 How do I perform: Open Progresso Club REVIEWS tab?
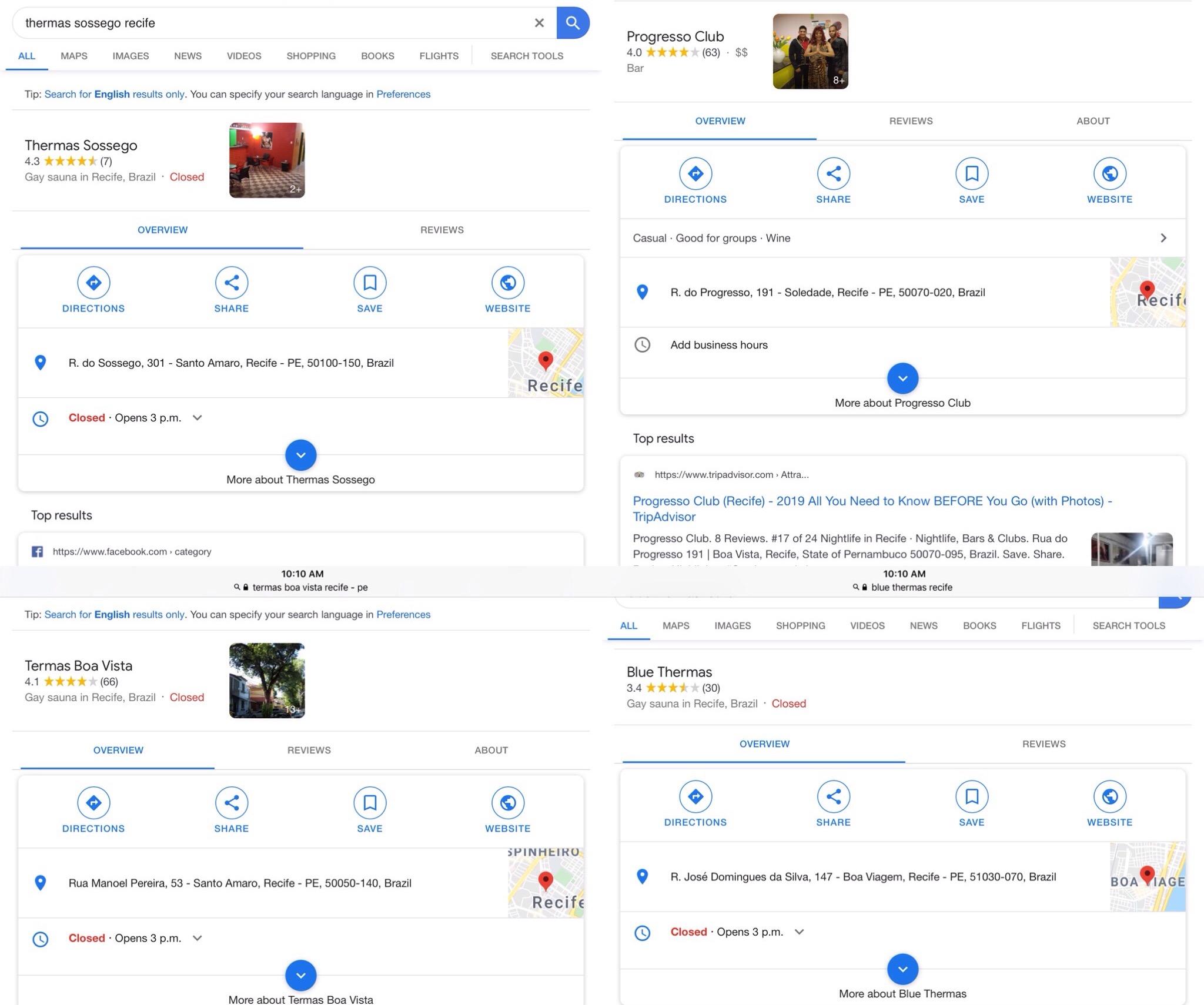(911, 121)
